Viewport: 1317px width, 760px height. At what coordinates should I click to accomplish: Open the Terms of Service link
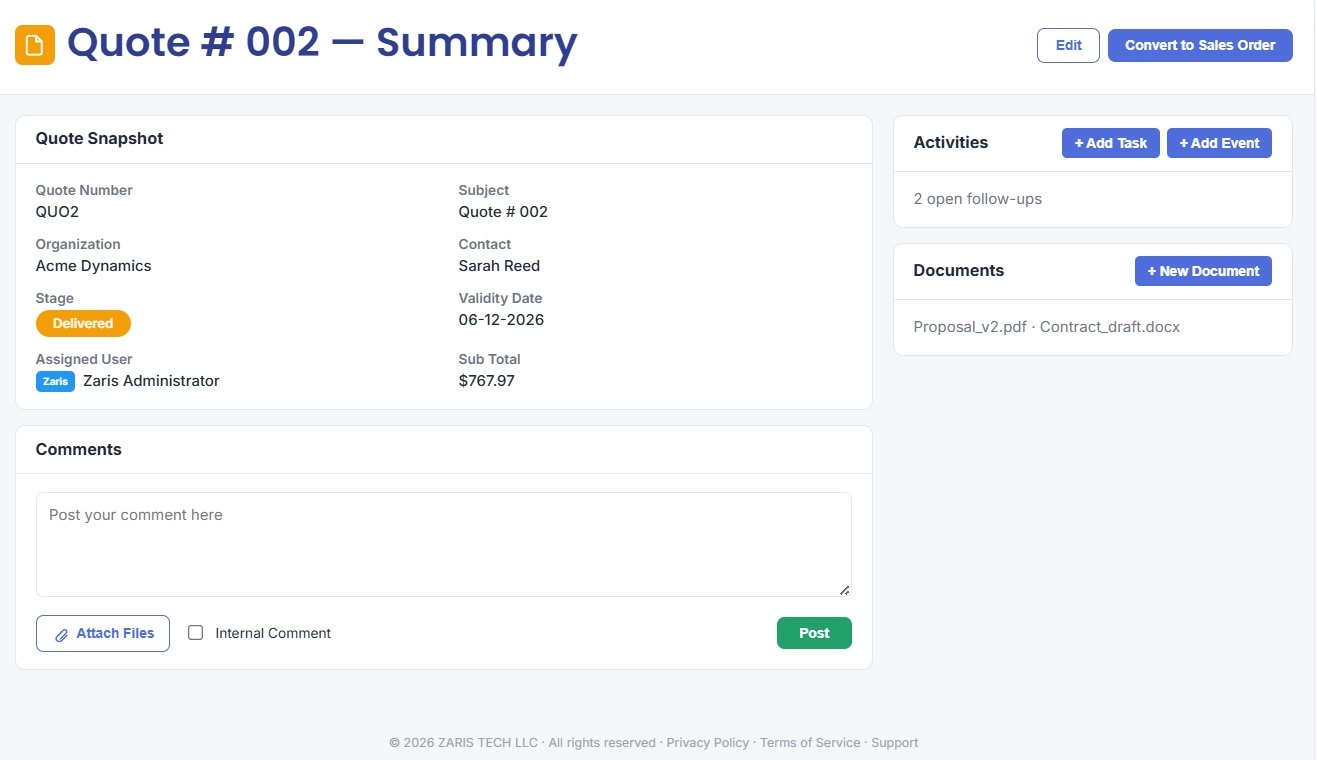(810, 743)
